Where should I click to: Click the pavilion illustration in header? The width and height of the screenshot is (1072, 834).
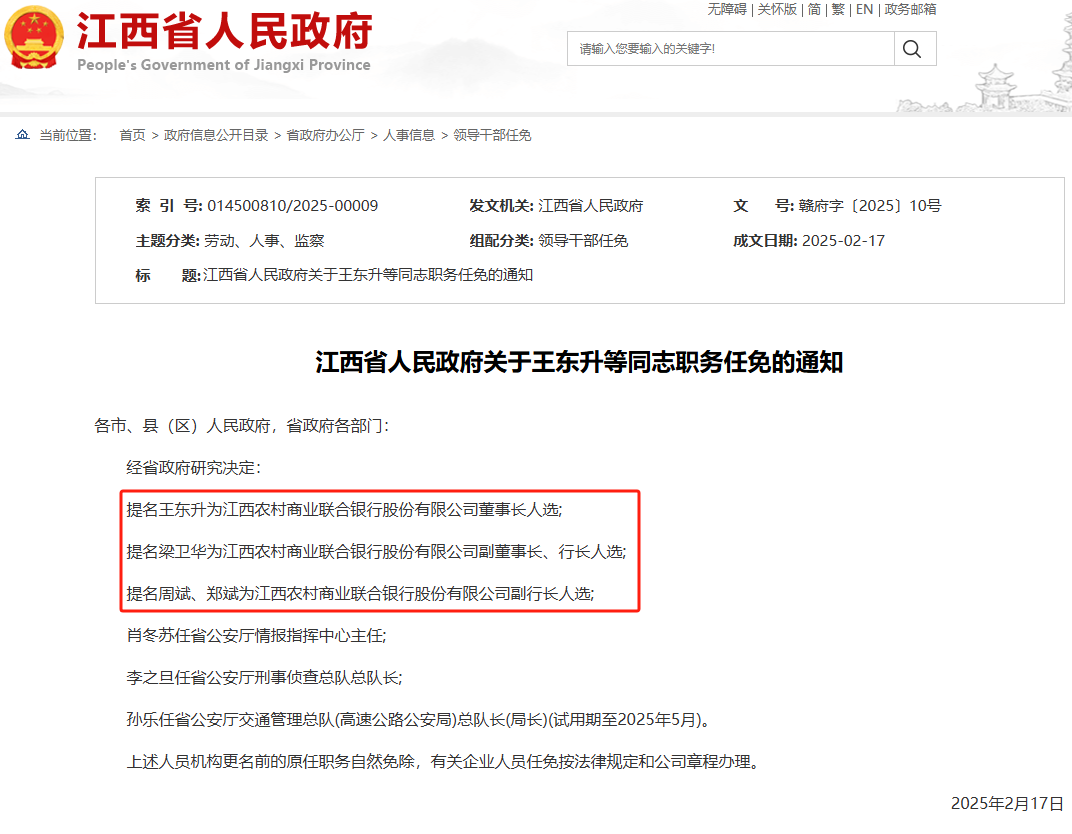[x=996, y=88]
